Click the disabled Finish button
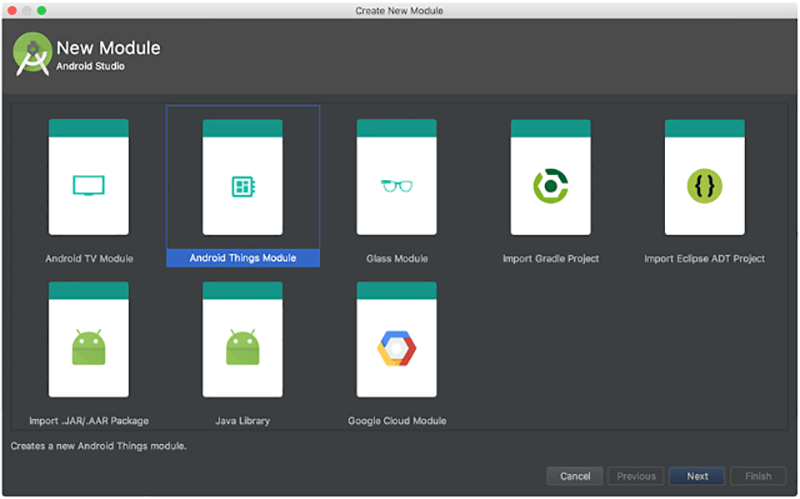This screenshot has height=499, width=800. click(758, 476)
